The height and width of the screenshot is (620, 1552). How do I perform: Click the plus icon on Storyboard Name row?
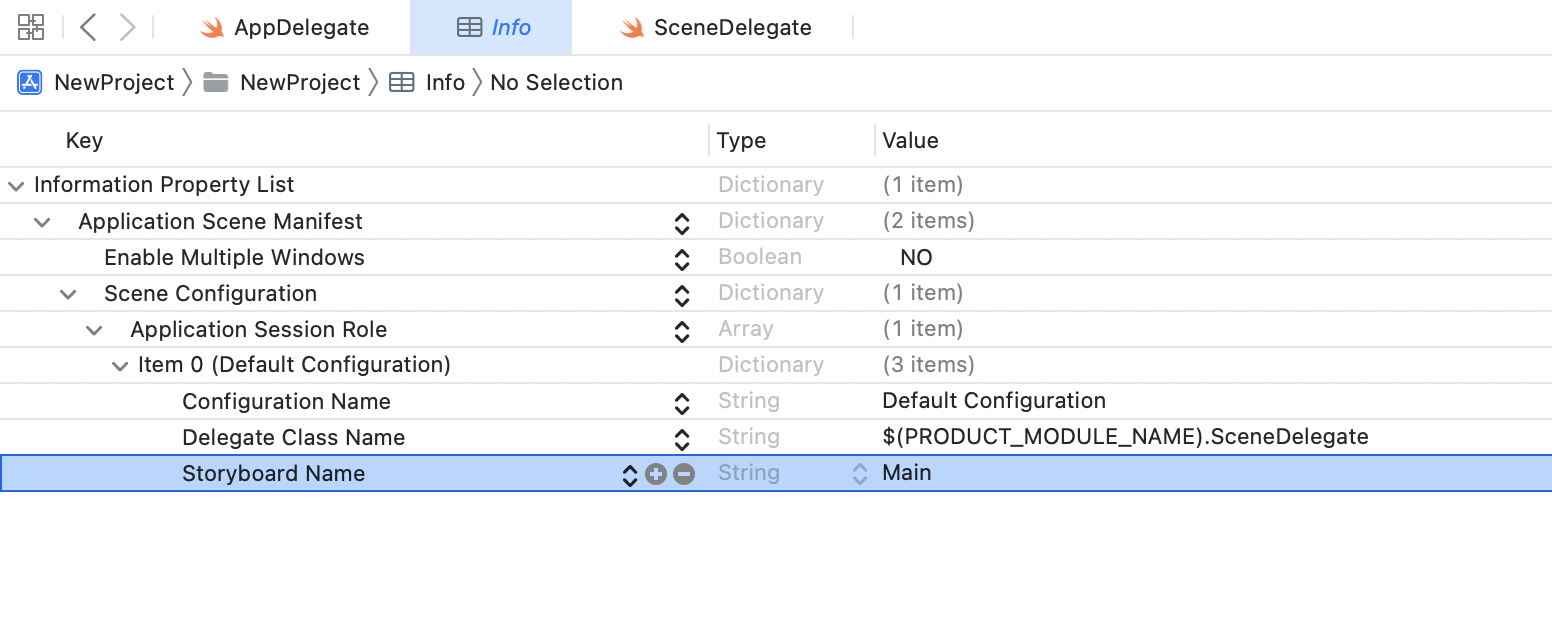656,474
